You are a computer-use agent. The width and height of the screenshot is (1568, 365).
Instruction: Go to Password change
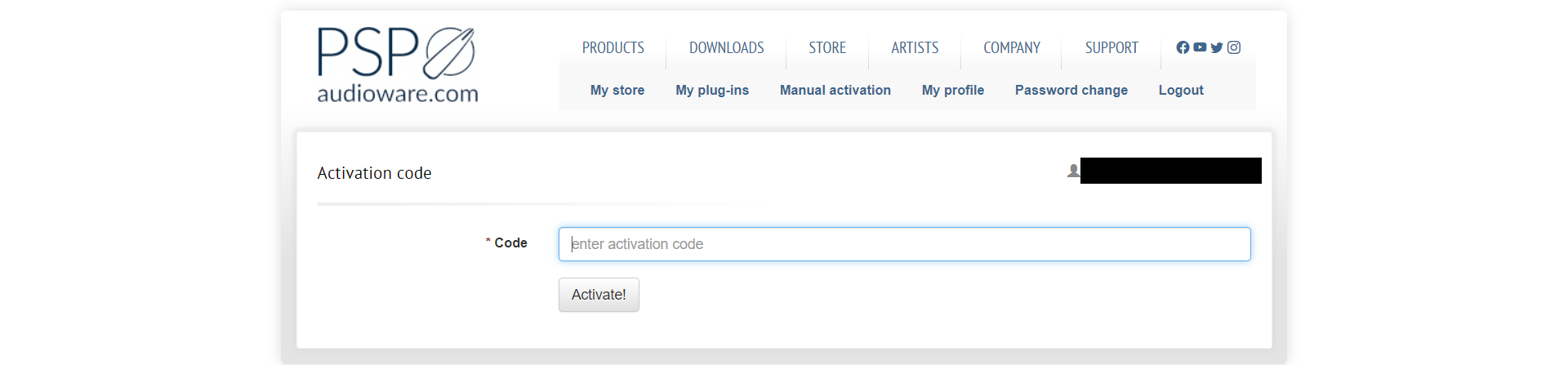[1071, 90]
